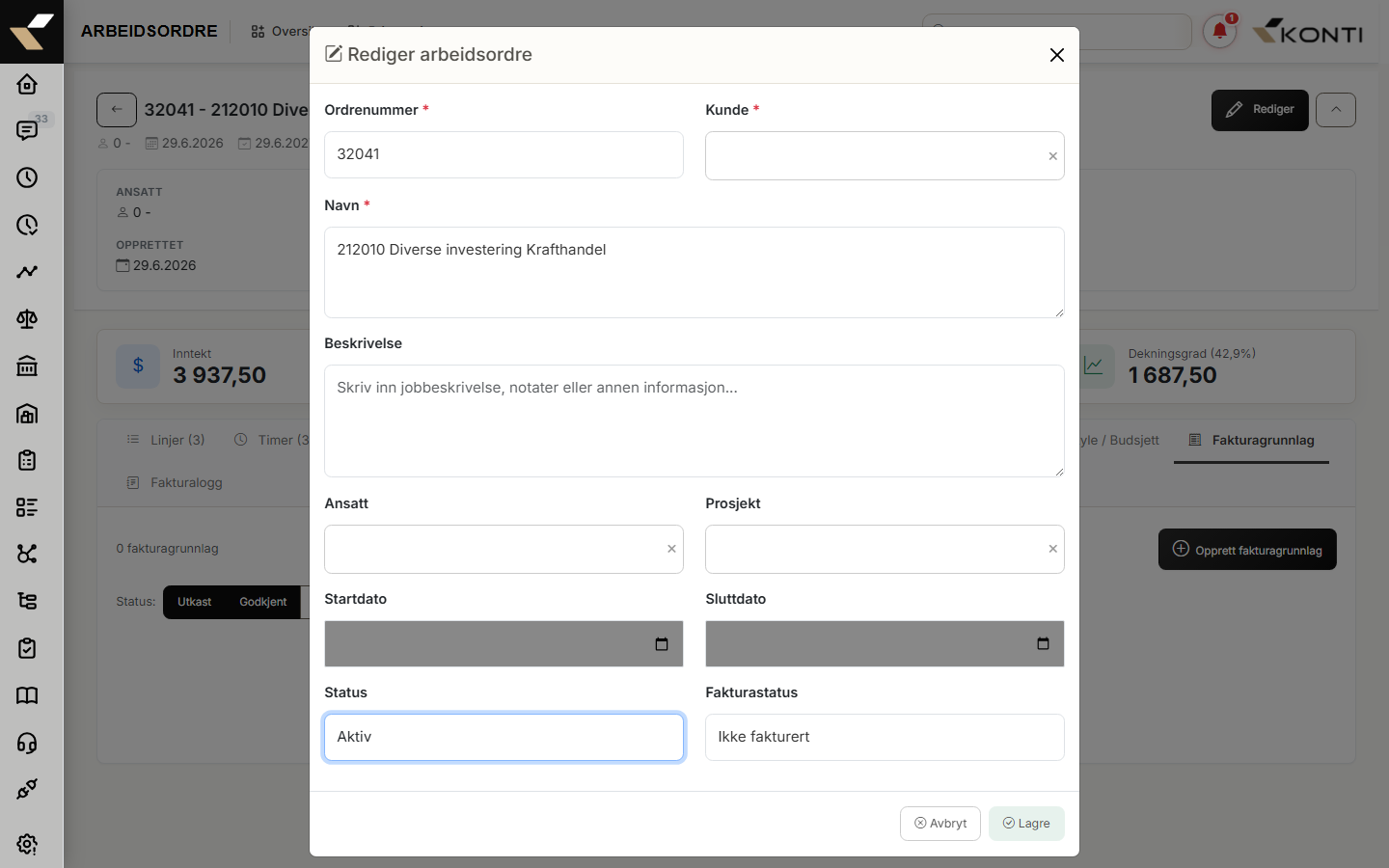Open the headset support icon in sidebar

click(x=27, y=743)
